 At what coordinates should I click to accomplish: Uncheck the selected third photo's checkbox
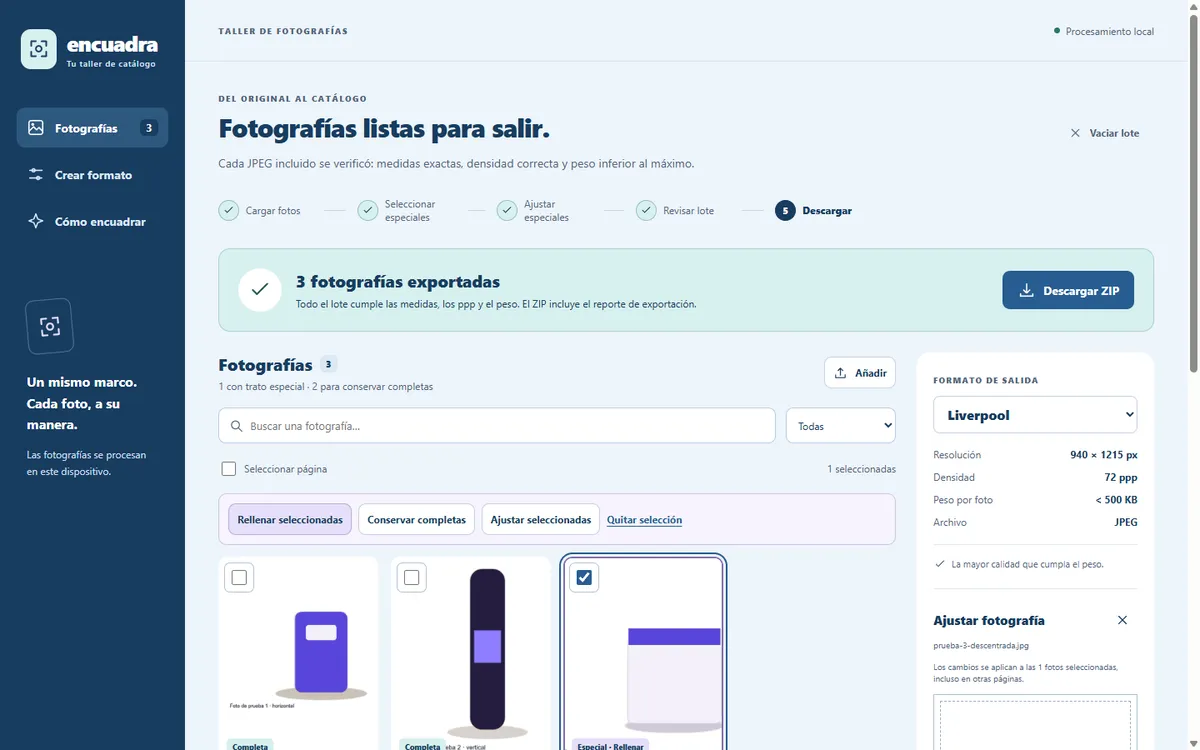click(584, 577)
